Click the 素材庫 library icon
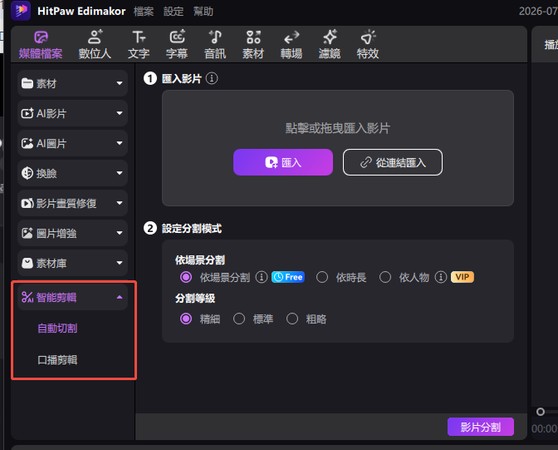 [27, 263]
